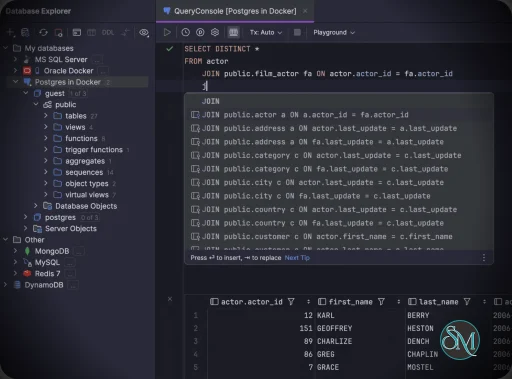Filter the first_name column
512x379 pixels.
pyautogui.click(x=381, y=302)
